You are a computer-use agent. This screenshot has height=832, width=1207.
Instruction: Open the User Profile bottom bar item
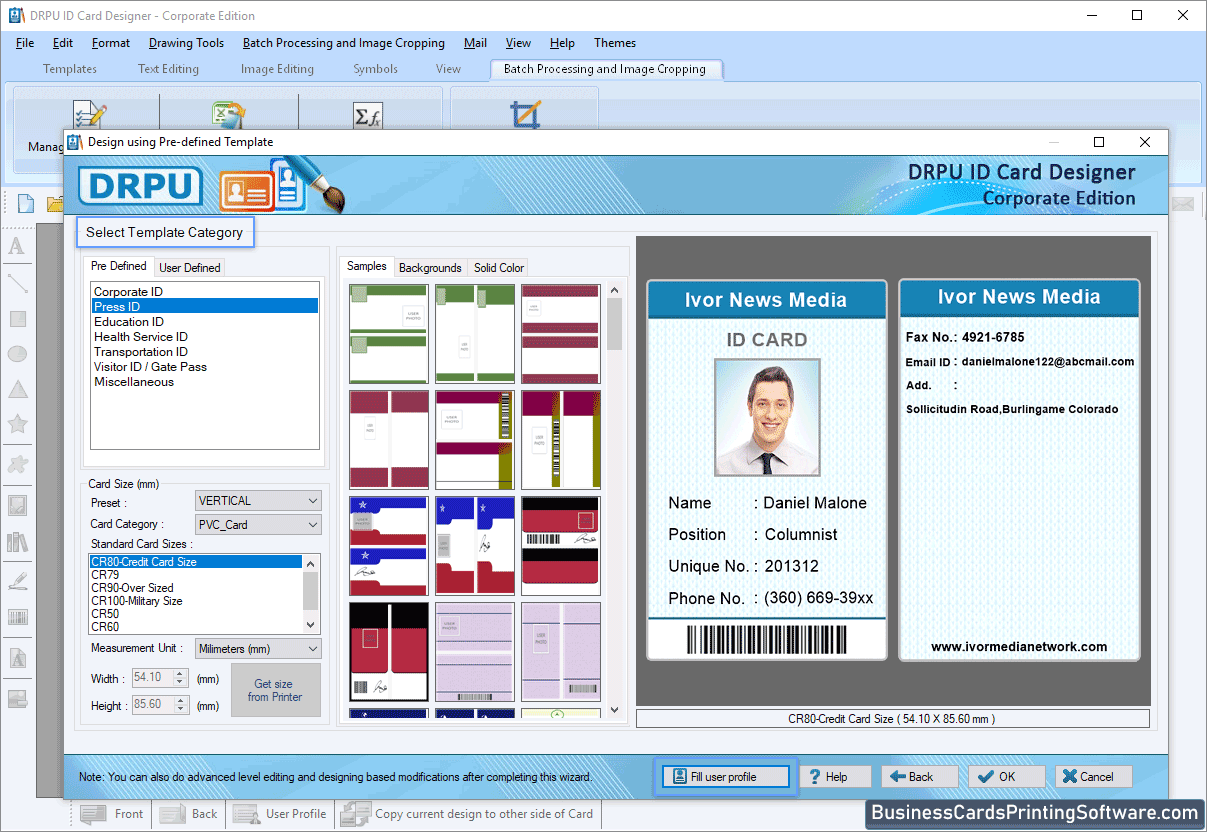click(280, 814)
